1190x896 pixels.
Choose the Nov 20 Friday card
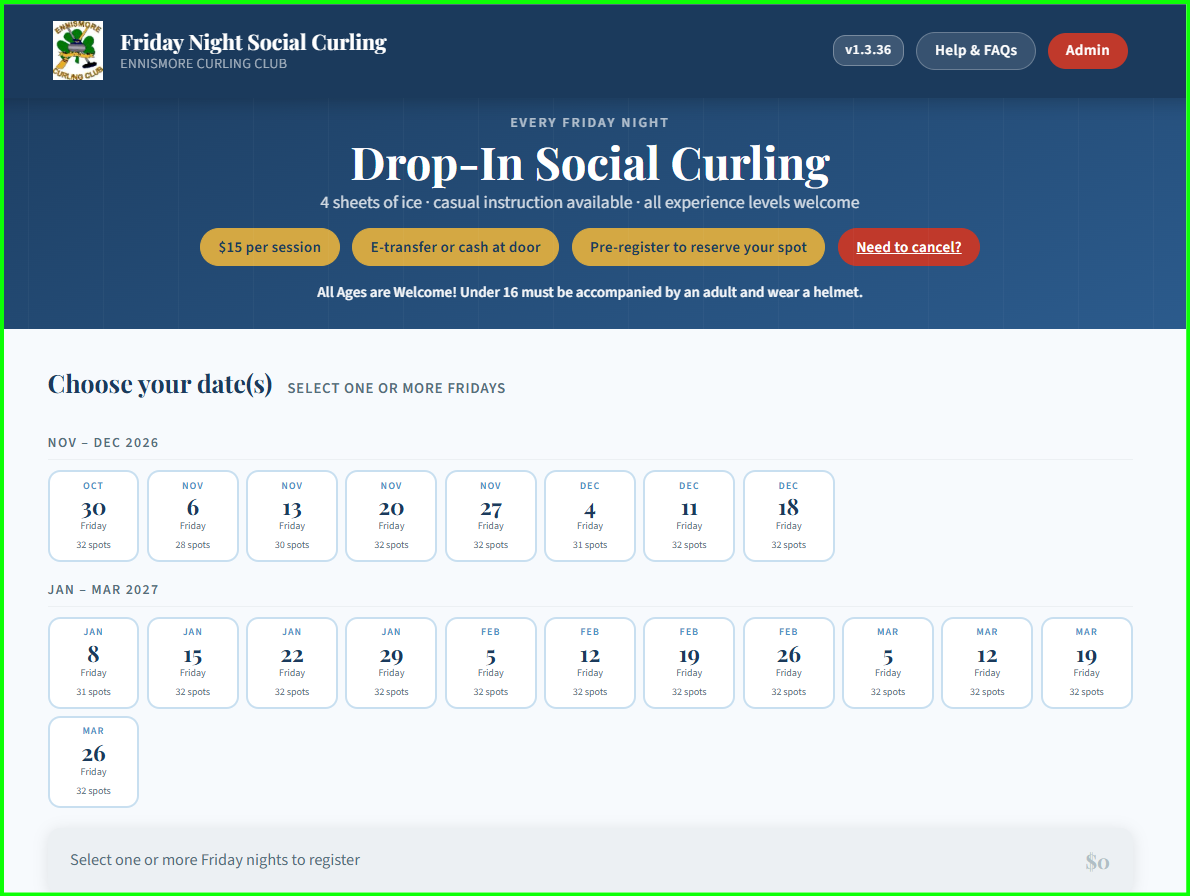point(391,516)
